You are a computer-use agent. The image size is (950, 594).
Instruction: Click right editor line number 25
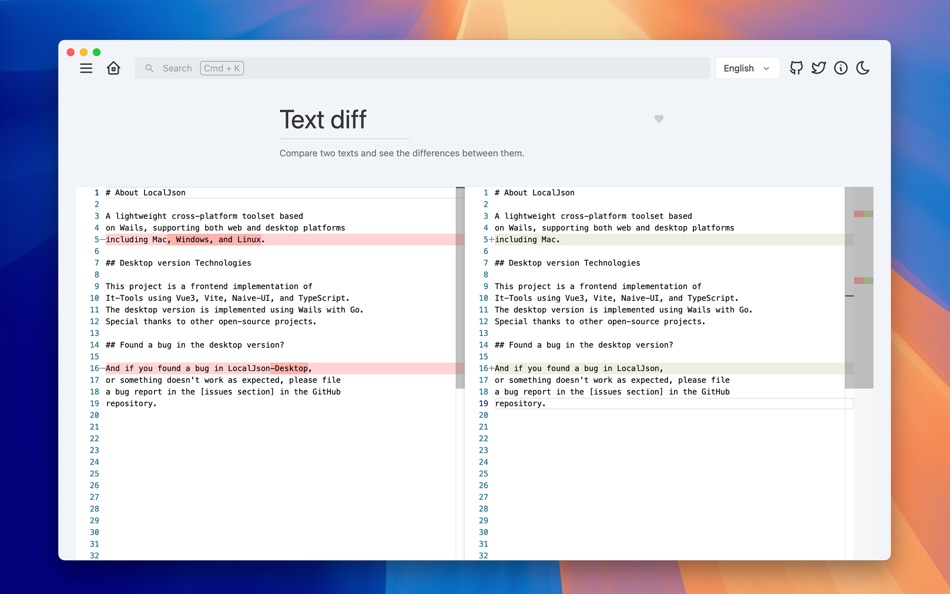tap(483, 474)
